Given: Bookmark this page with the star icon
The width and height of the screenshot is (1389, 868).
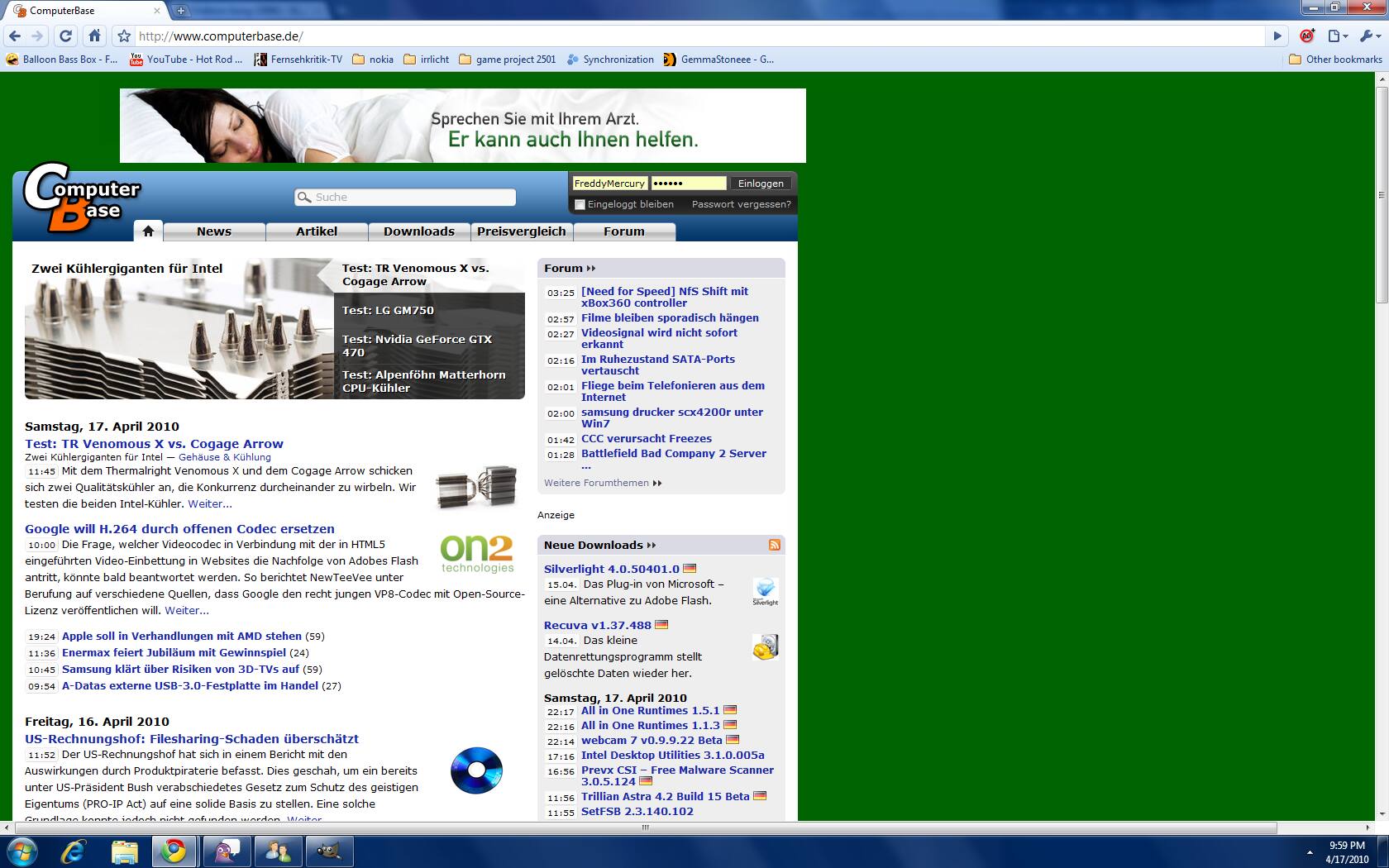Looking at the screenshot, I should click(x=124, y=36).
